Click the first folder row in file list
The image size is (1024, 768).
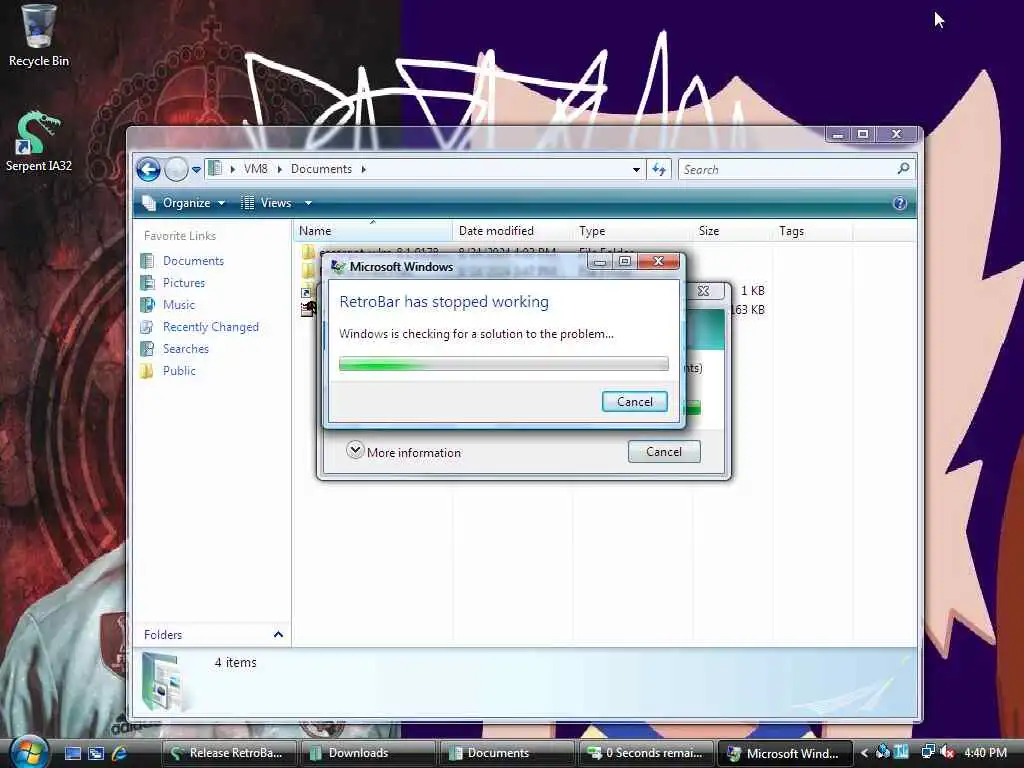click(468, 252)
